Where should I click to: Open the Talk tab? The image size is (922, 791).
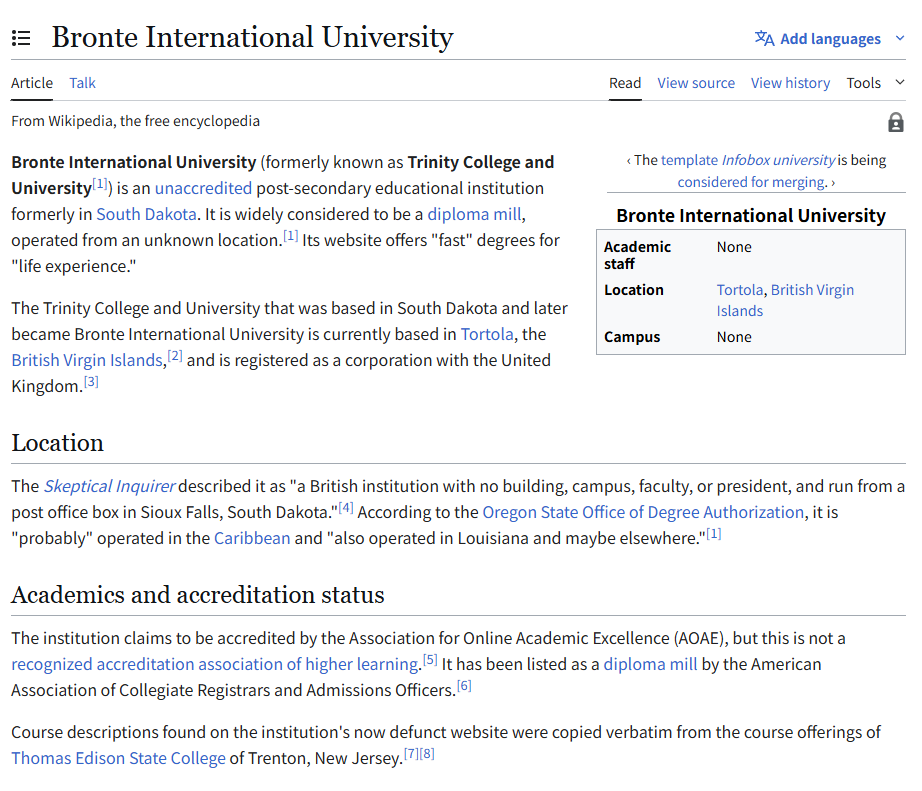[82, 83]
